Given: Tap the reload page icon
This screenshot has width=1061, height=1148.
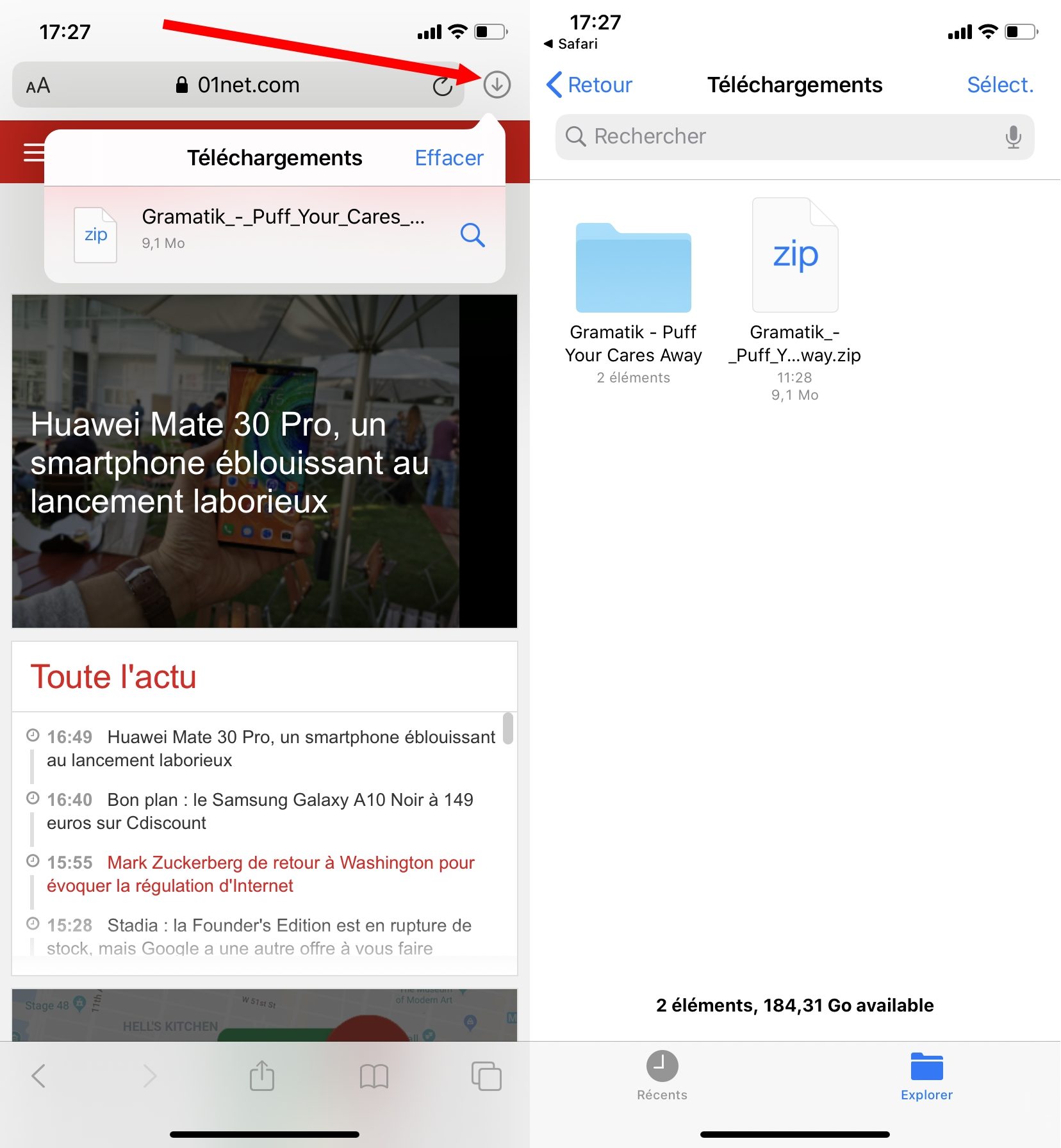Looking at the screenshot, I should point(442,85).
